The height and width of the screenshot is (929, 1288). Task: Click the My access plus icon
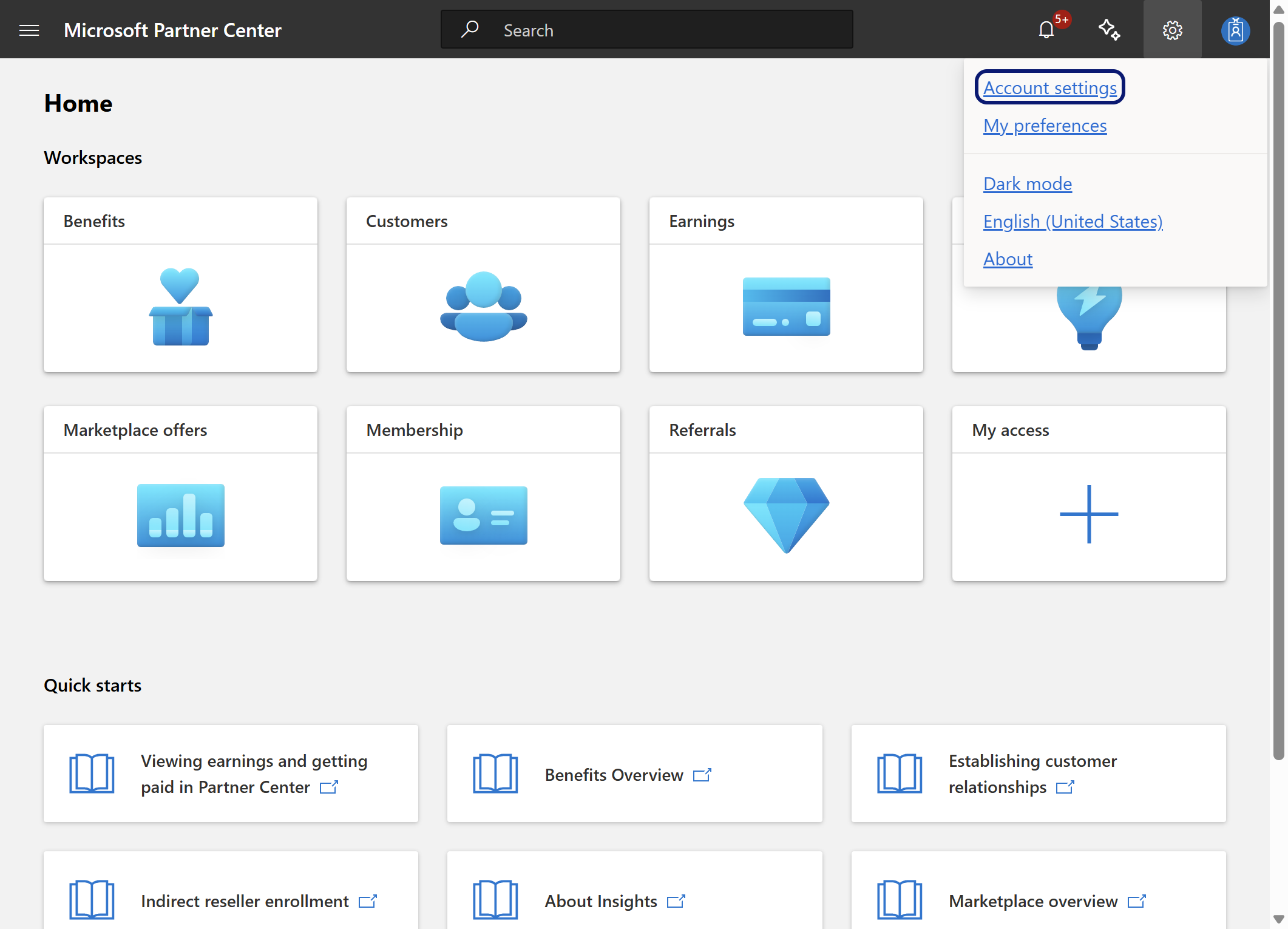coord(1089,514)
